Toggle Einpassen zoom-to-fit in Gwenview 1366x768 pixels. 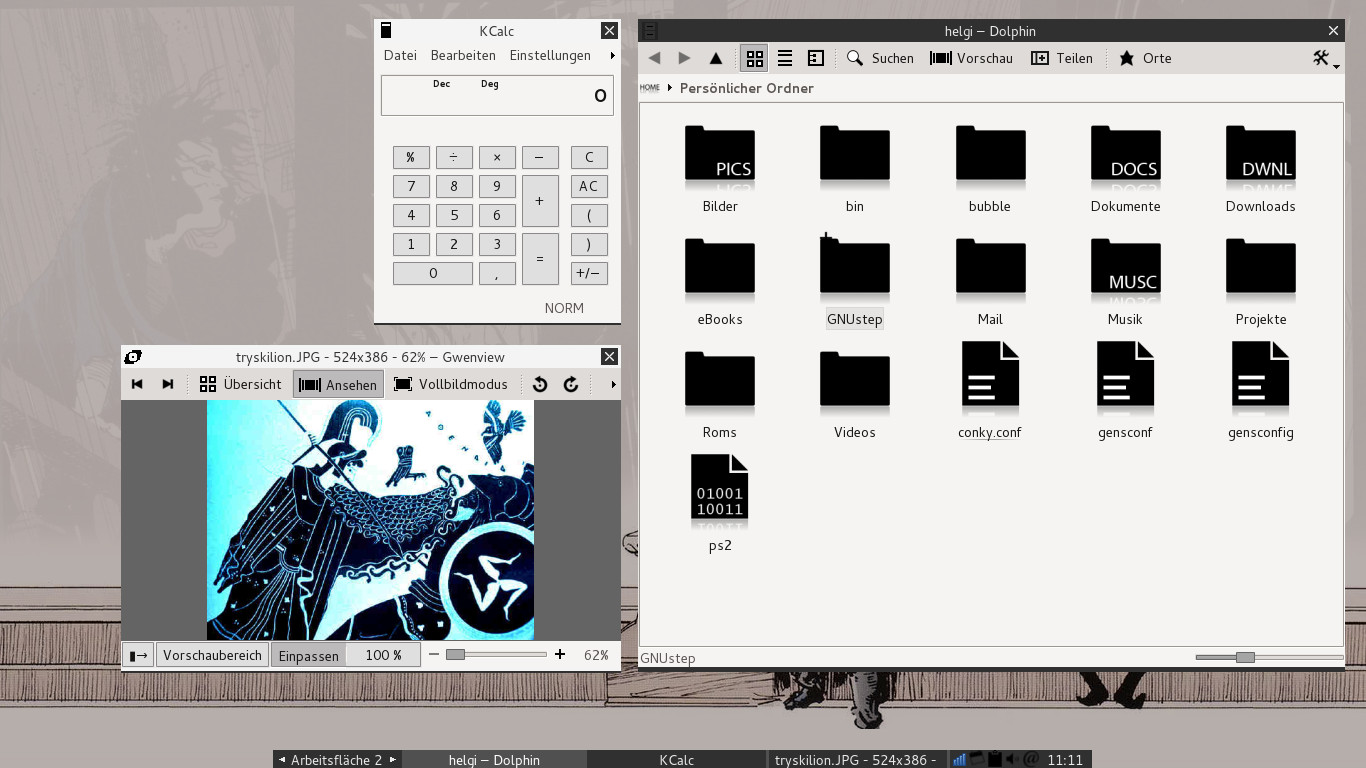coord(308,655)
